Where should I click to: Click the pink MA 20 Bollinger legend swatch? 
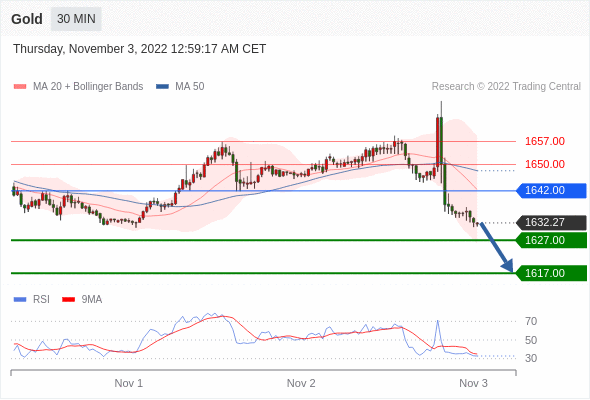[x=20, y=87]
